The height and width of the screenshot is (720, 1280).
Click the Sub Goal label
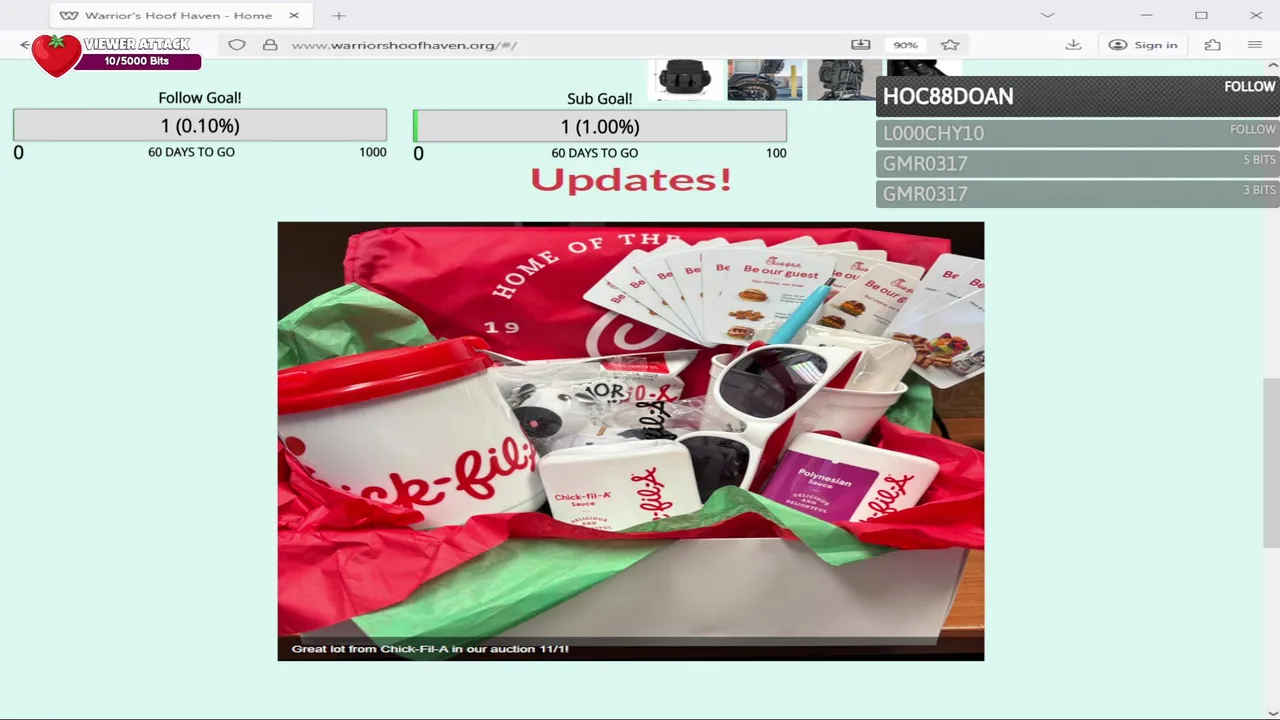(600, 98)
